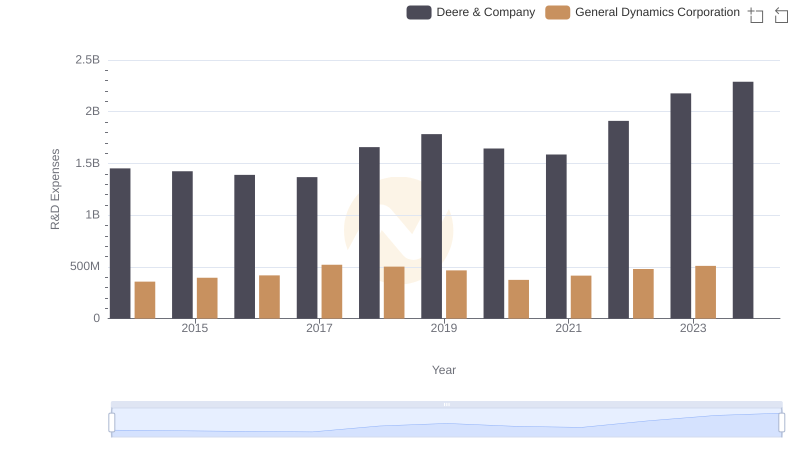Click the 2.5B y-axis label
Viewport: 800px width, 461px height.
point(88,60)
